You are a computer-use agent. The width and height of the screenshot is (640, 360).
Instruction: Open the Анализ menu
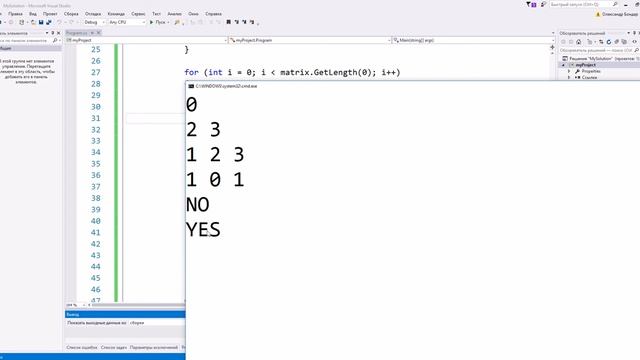tap(175, 14)
